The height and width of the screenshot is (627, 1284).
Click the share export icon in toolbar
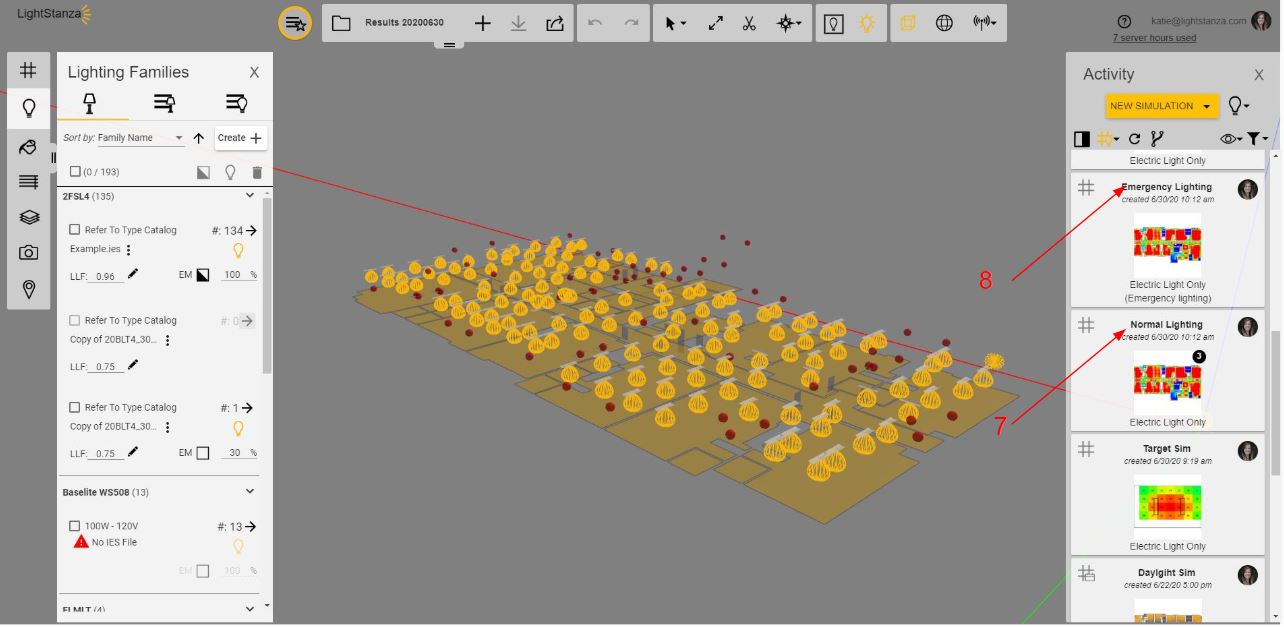[x=555, y=23]
